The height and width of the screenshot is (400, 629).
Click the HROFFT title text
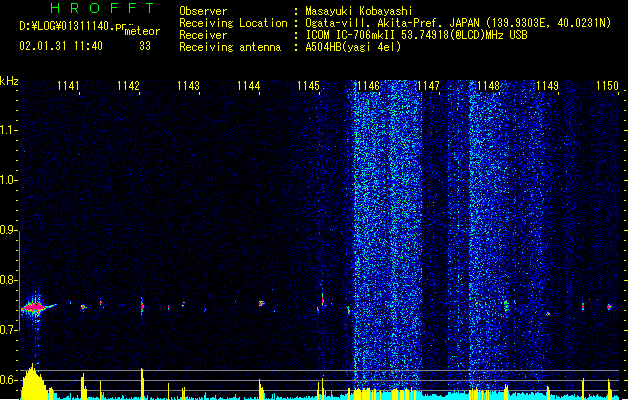coord(102,8)
